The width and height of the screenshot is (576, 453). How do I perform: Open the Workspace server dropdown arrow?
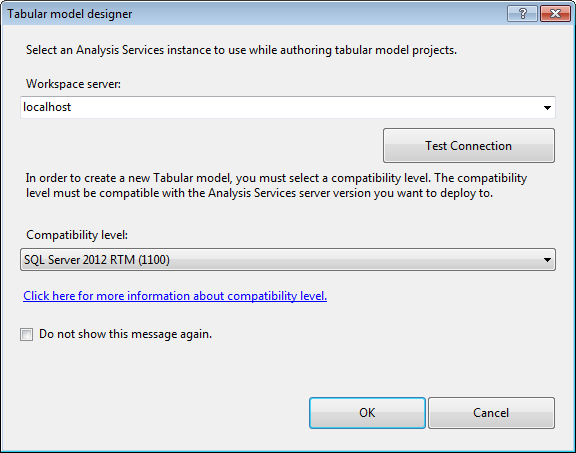click(547, 108)
